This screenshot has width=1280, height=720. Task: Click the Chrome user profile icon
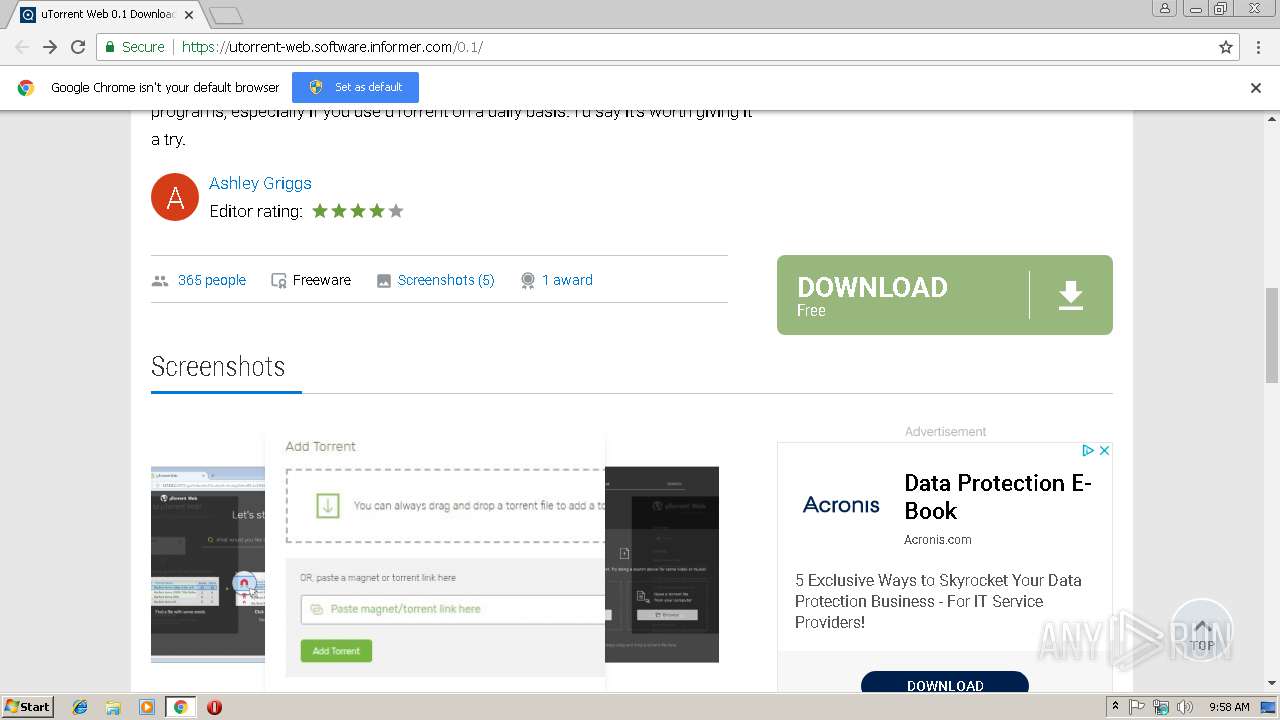1164,8
